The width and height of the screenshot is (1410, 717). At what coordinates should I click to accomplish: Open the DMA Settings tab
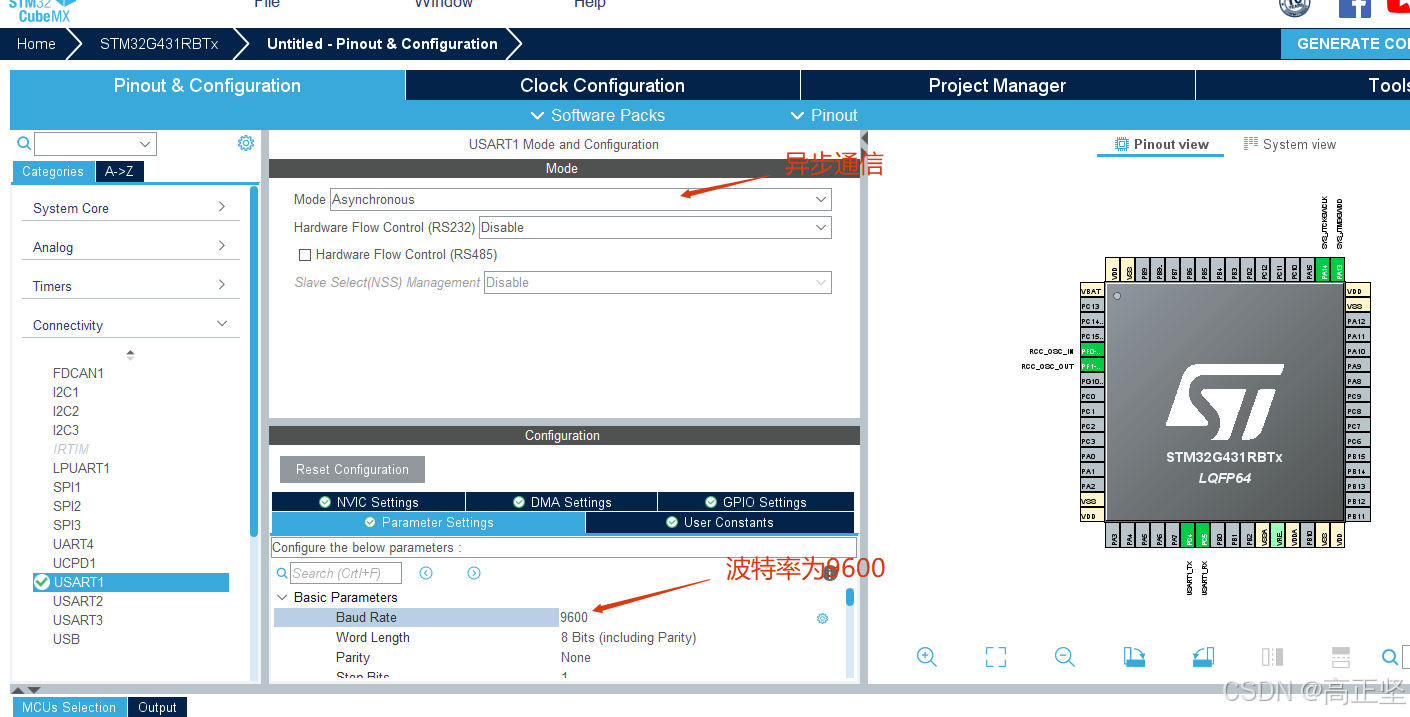click(562, 502)
